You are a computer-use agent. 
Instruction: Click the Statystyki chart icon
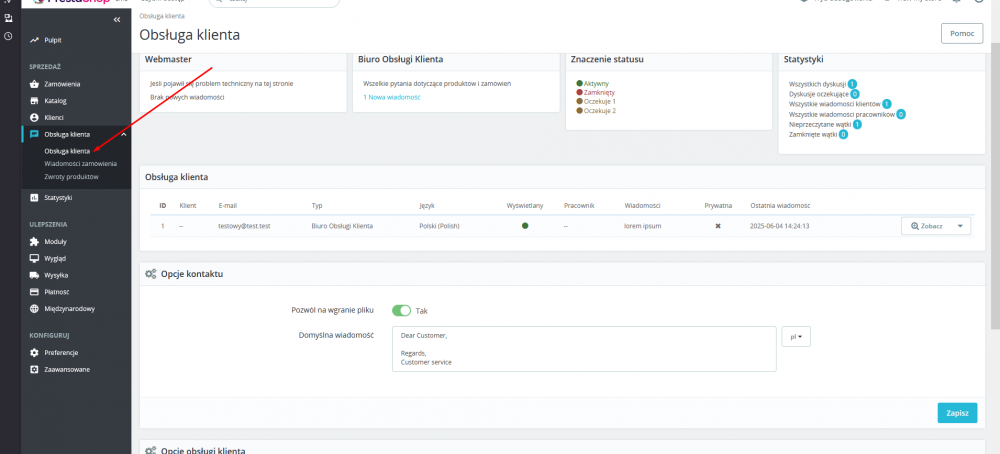tap(35, 198)
